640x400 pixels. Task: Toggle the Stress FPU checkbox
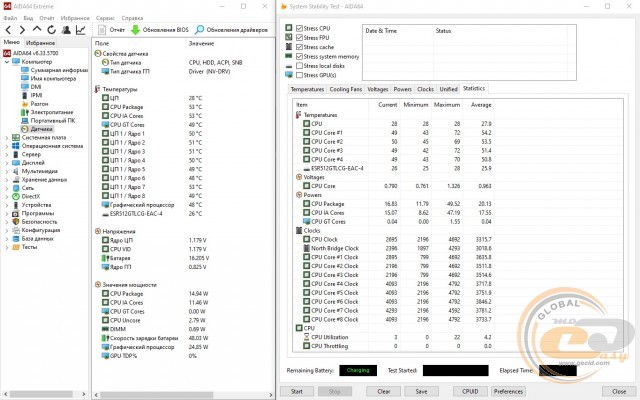pyautogui.click(x=299, y=38)
